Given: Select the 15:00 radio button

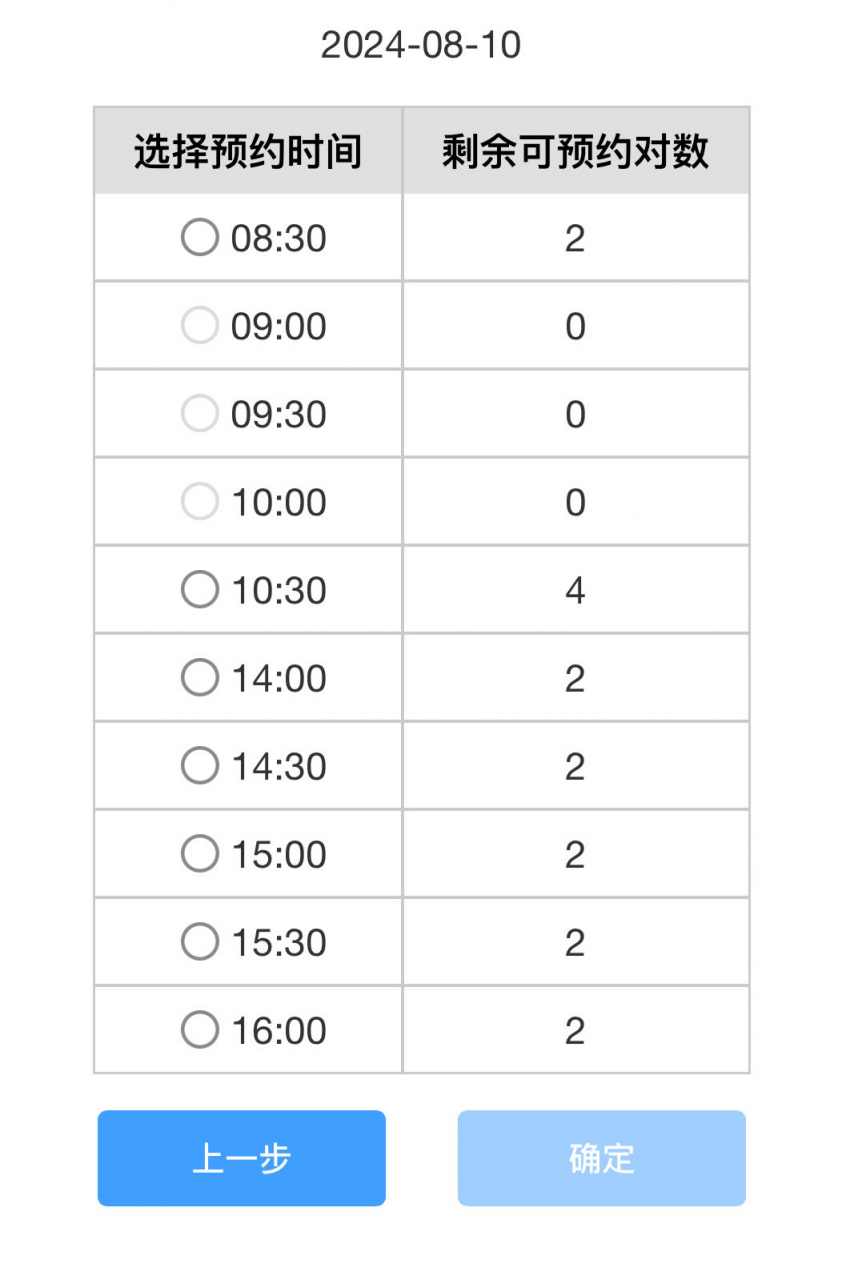Looking at the screenshot, I should (x=200, y=854).
